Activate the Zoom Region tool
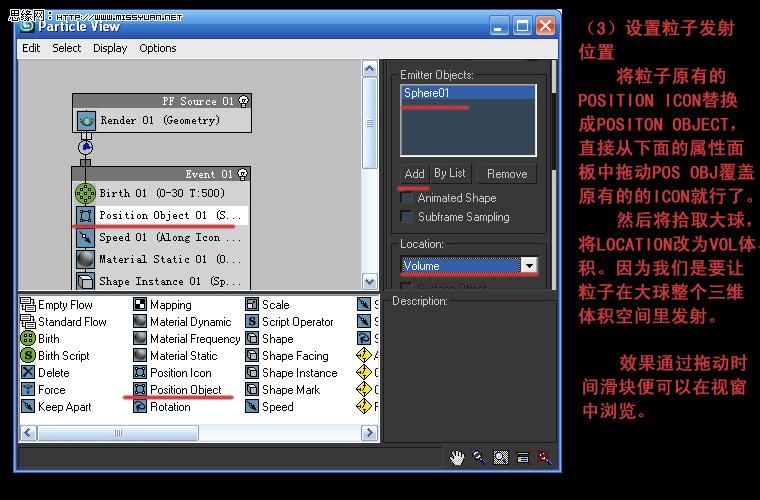This screenshot has width=760, height=500. [501, 457]
